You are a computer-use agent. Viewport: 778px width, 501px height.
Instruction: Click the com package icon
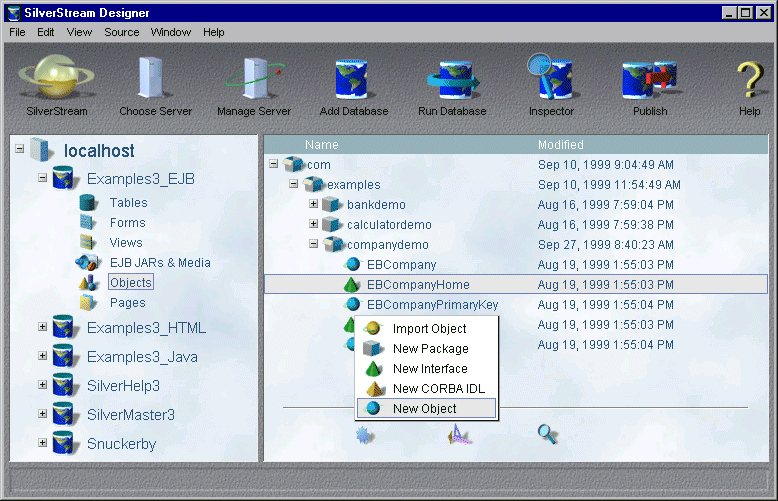(293, 164)
